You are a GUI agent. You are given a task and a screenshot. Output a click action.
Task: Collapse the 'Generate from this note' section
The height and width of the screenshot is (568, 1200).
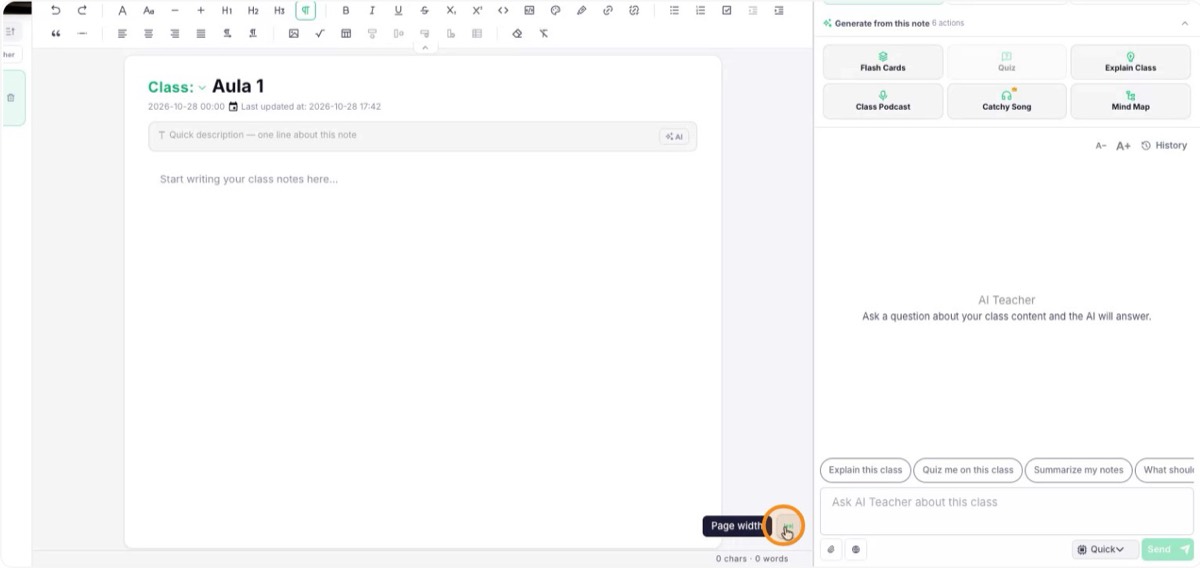[x=1185, y=23]
